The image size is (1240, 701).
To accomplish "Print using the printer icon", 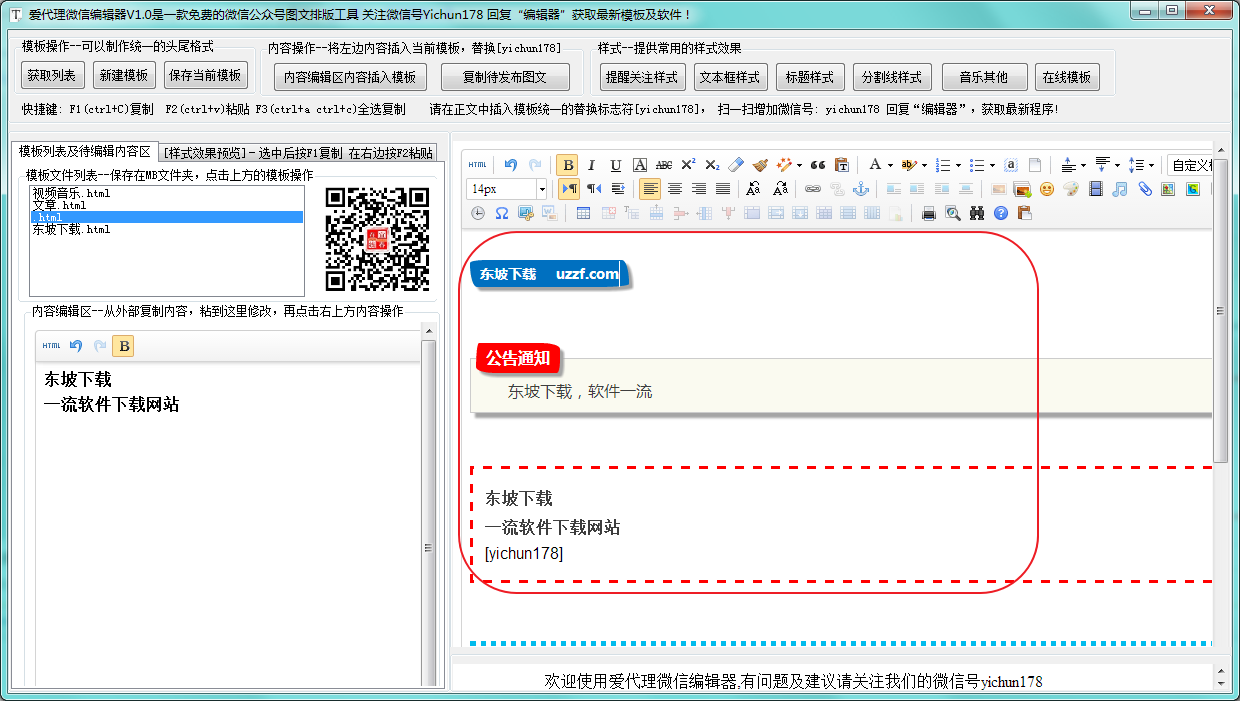I will coord(928,213).
